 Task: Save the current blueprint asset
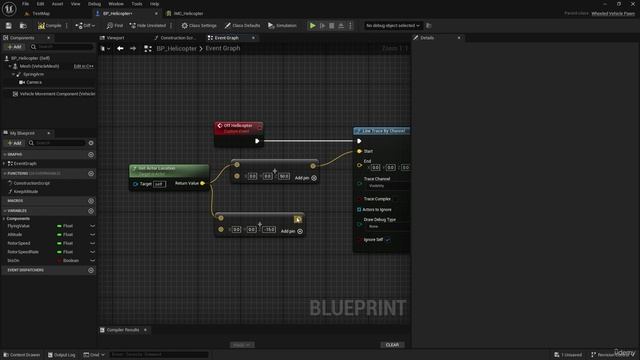click(x=9, y=26)
